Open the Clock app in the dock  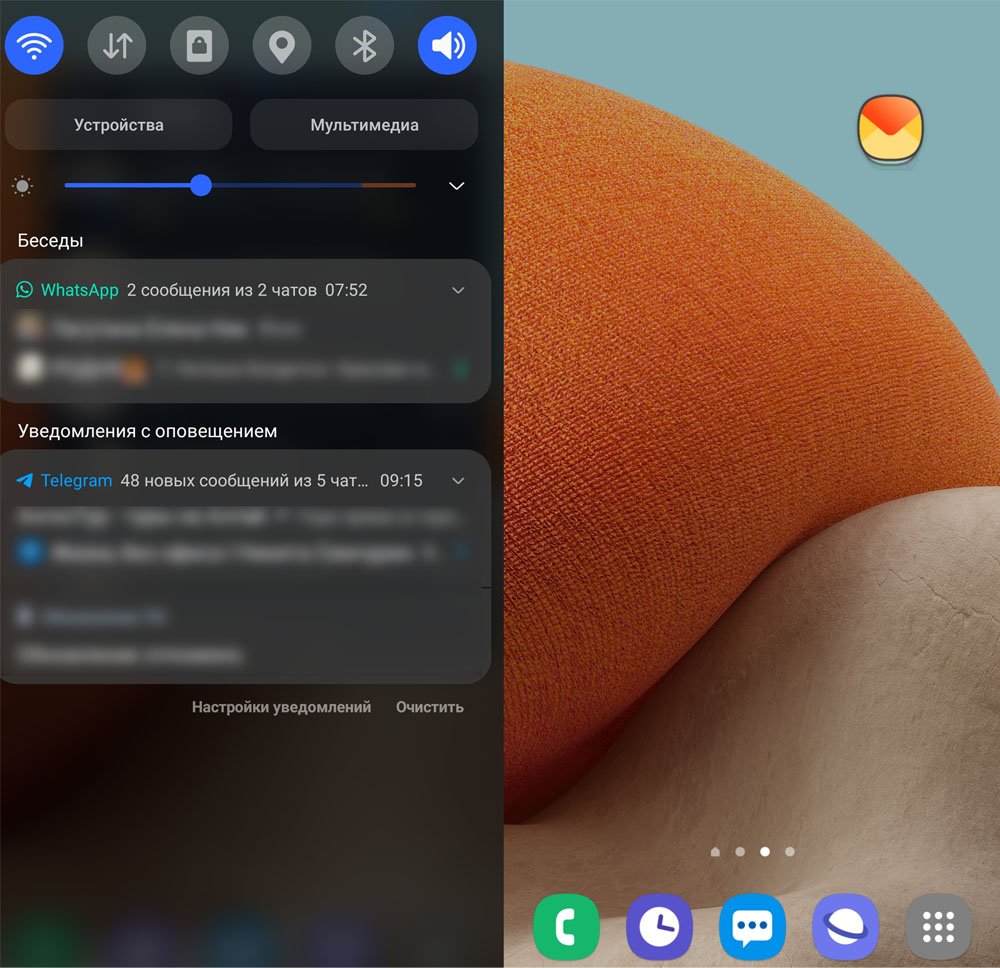point(659,927)
